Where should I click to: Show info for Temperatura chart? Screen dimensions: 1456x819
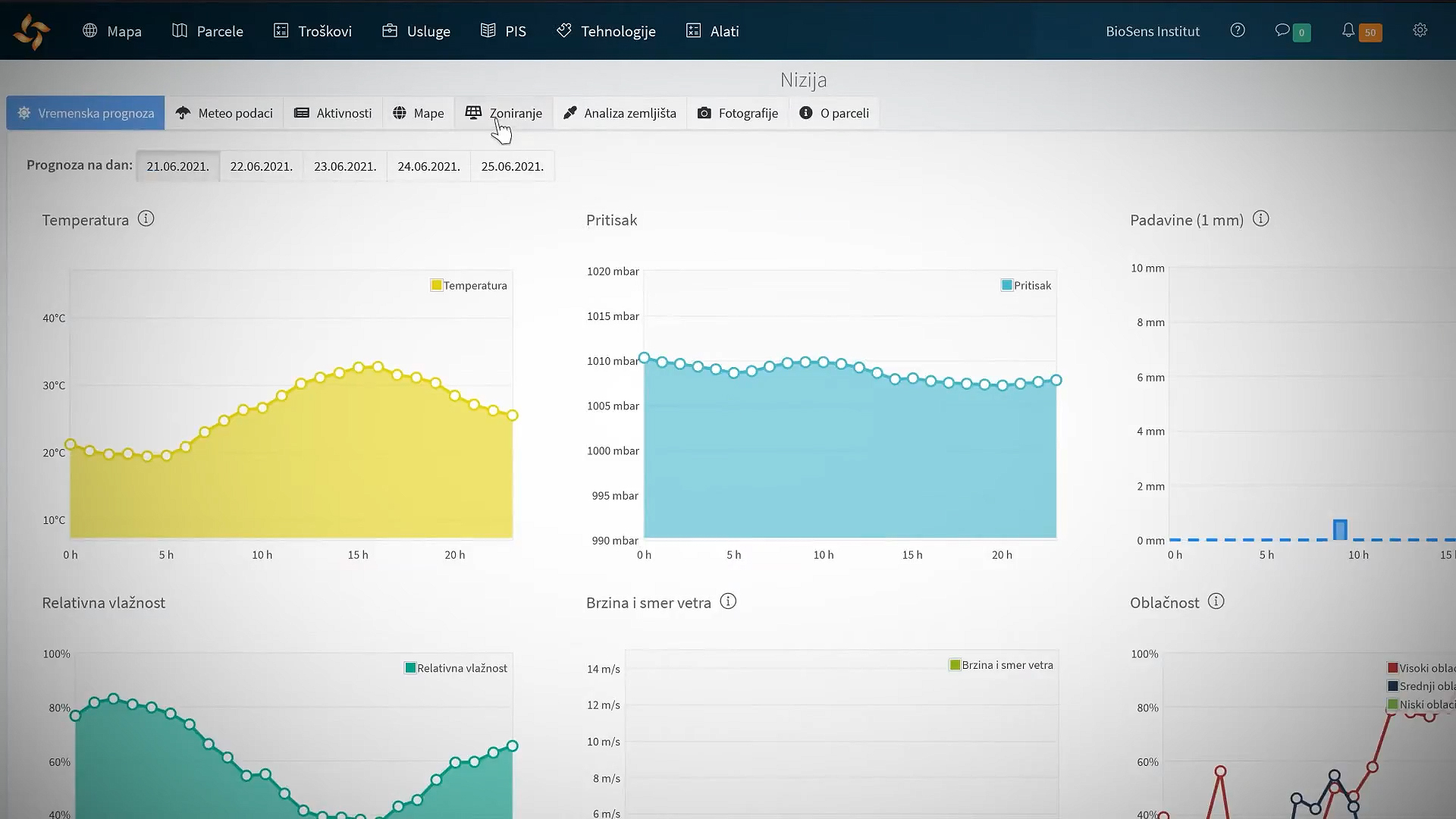click(146, 218)
